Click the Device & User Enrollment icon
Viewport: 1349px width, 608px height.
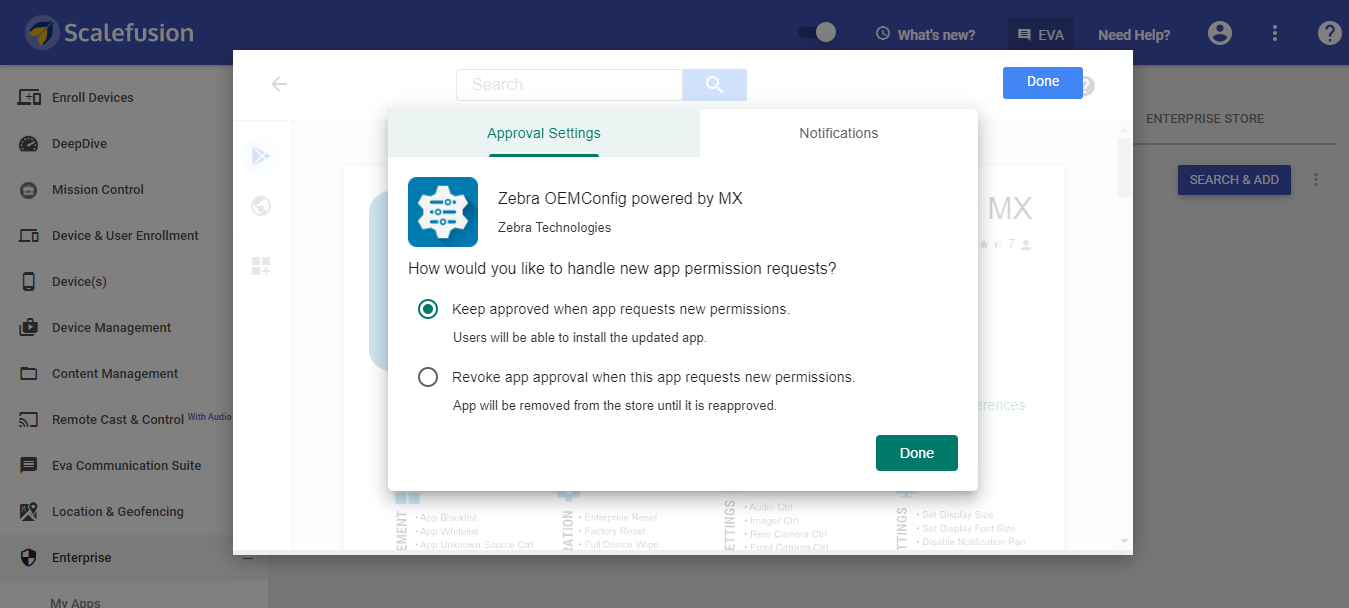tap(30, 236)
